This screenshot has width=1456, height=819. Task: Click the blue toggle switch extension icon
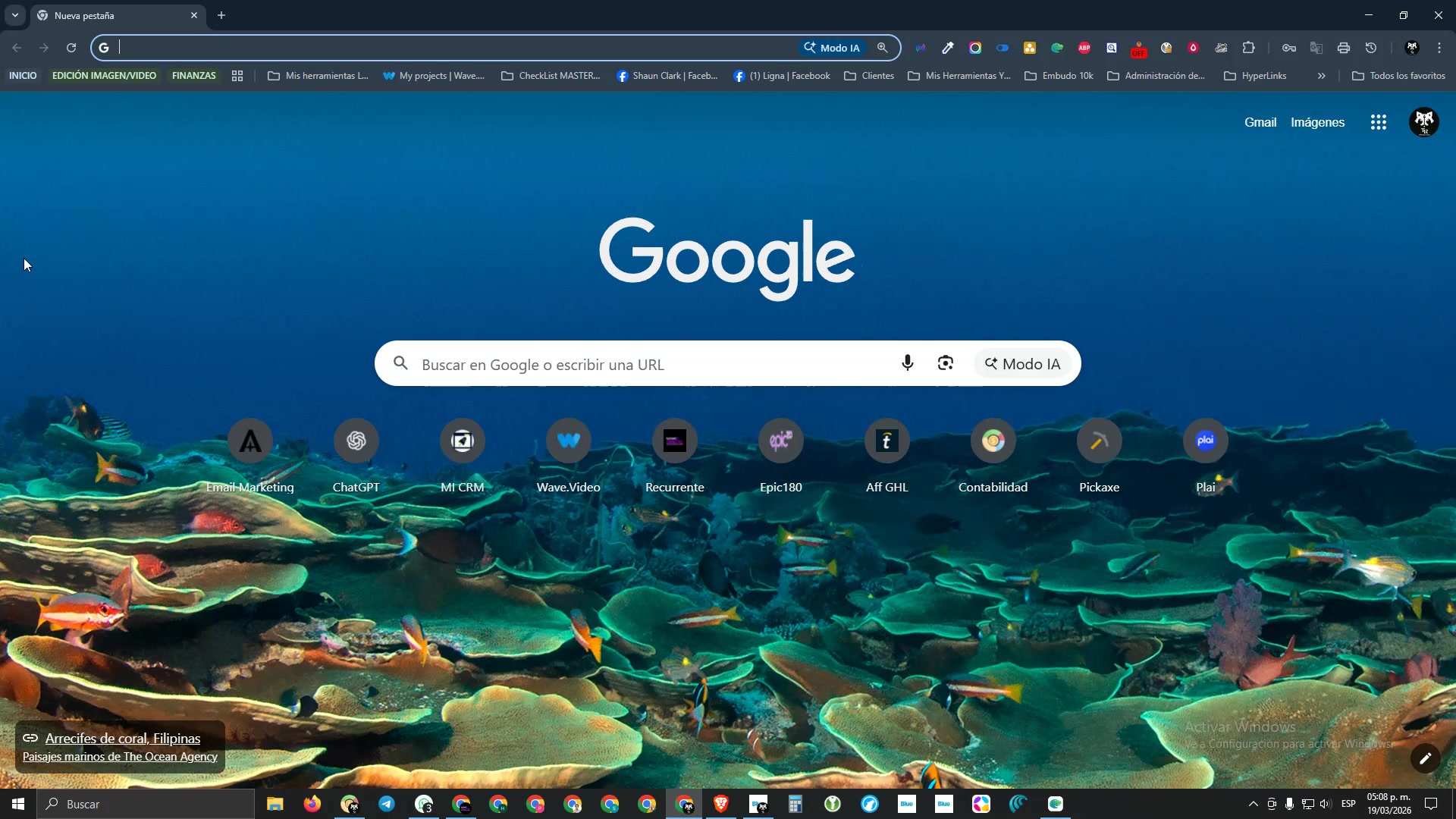tap(1003, 48)
